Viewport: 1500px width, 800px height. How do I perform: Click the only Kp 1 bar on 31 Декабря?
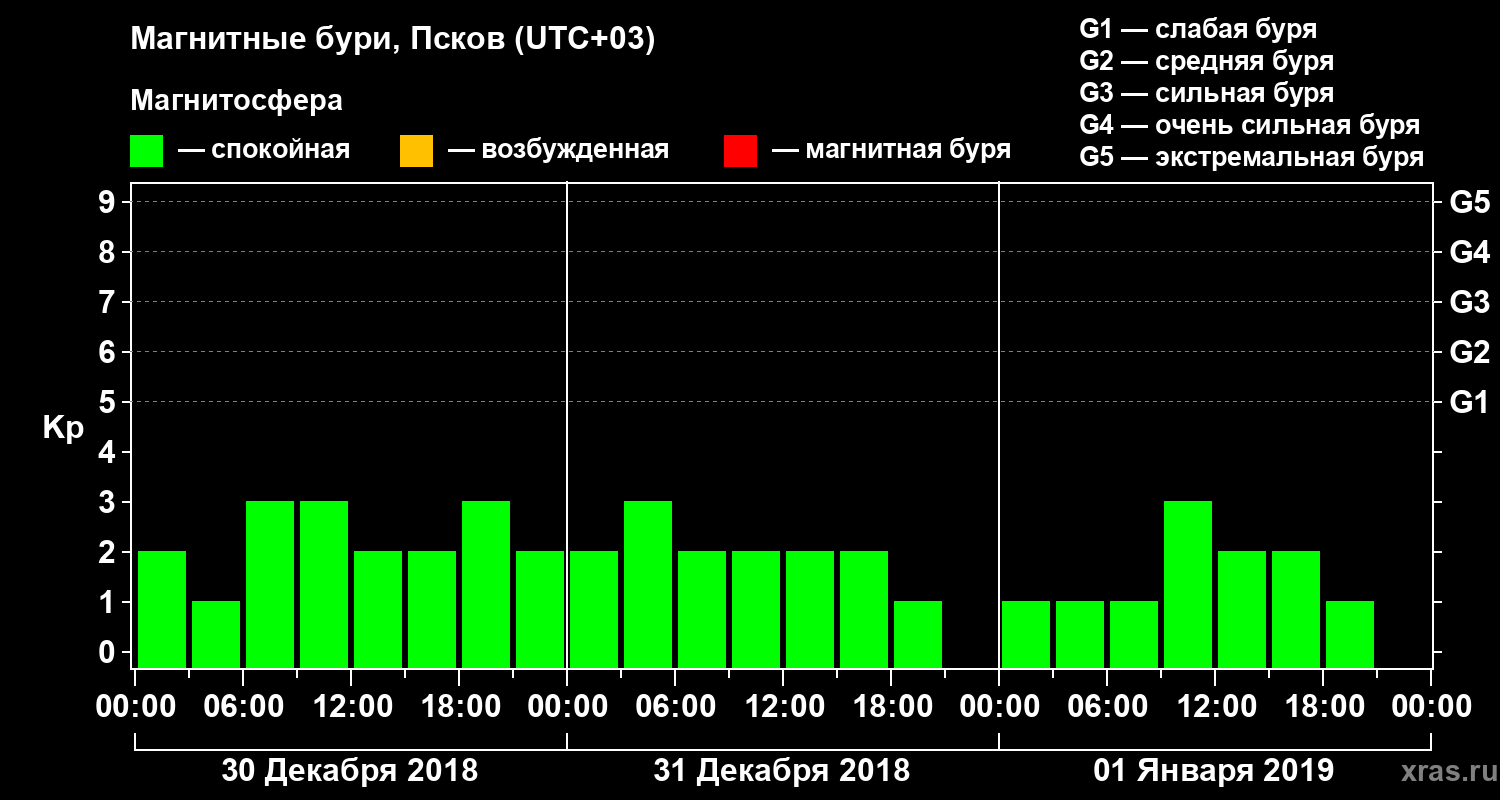point(918,634)
